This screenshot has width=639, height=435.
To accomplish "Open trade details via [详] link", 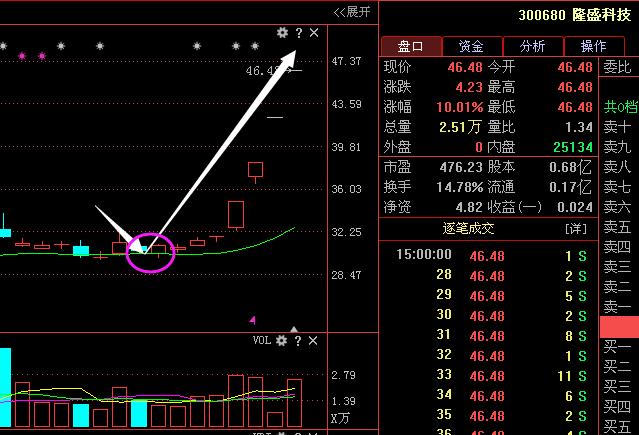I will (x=575, y=229).
